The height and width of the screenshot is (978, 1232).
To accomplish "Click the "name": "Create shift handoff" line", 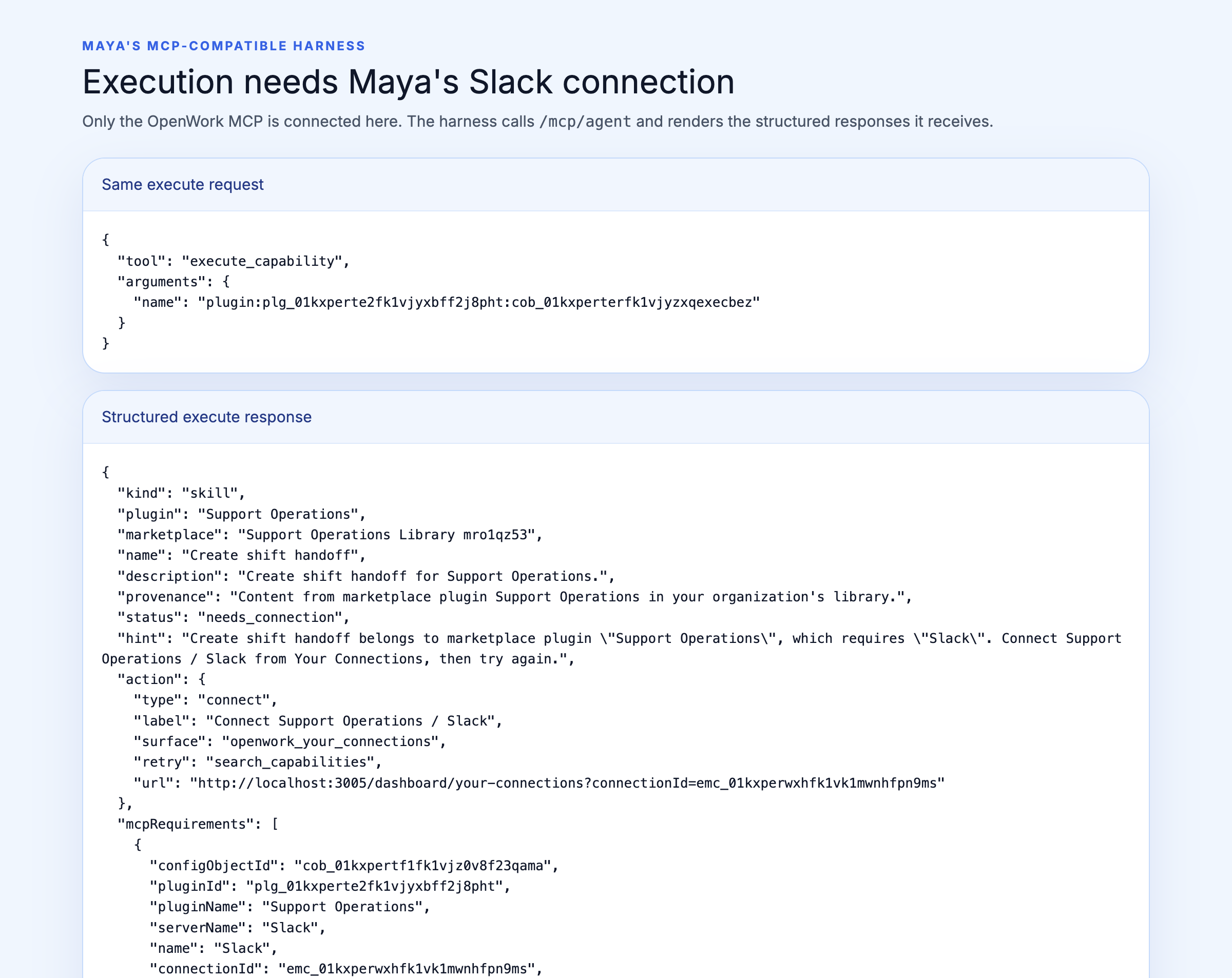I will point(241,555).
